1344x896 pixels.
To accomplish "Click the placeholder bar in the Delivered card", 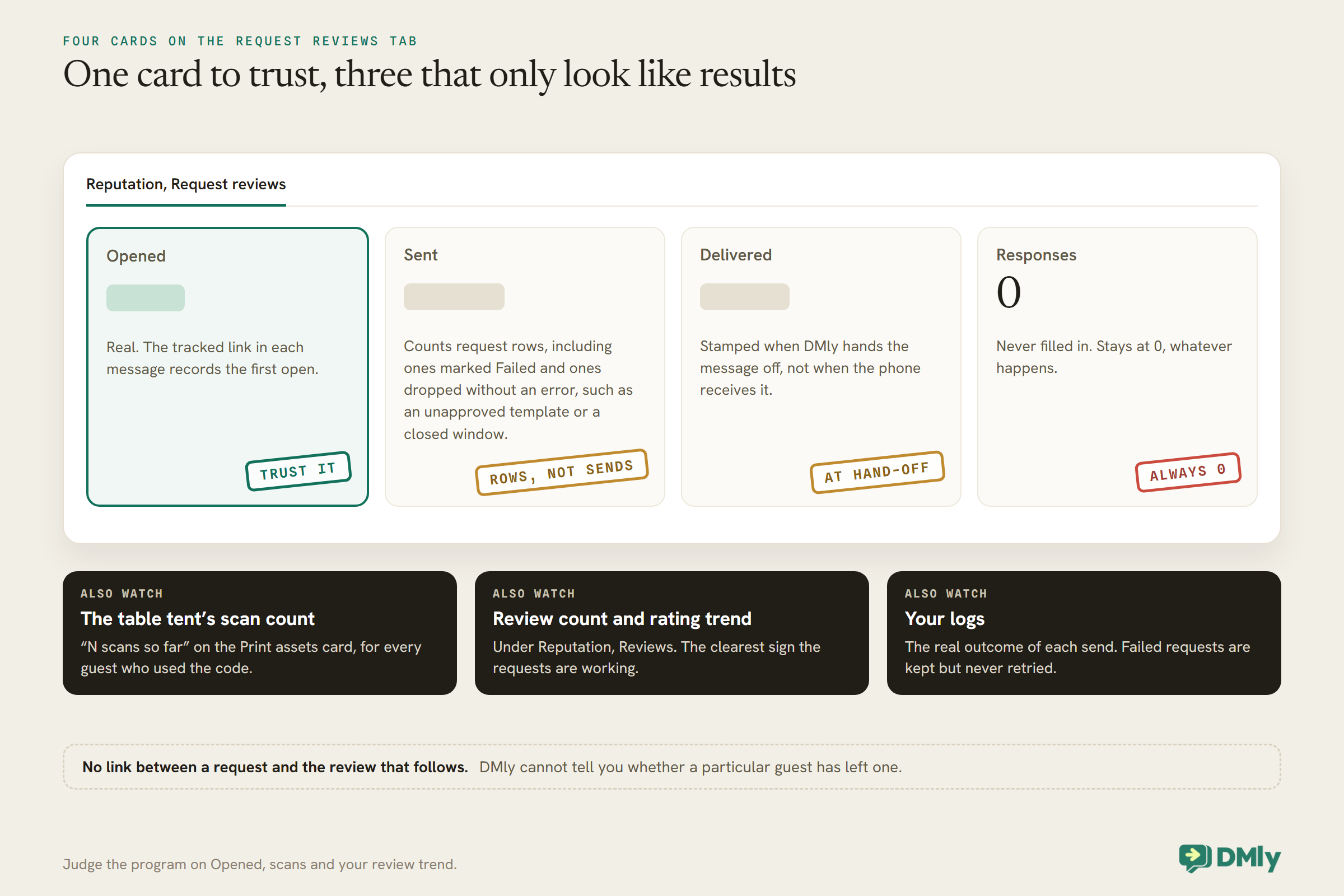I will (744, 297).
